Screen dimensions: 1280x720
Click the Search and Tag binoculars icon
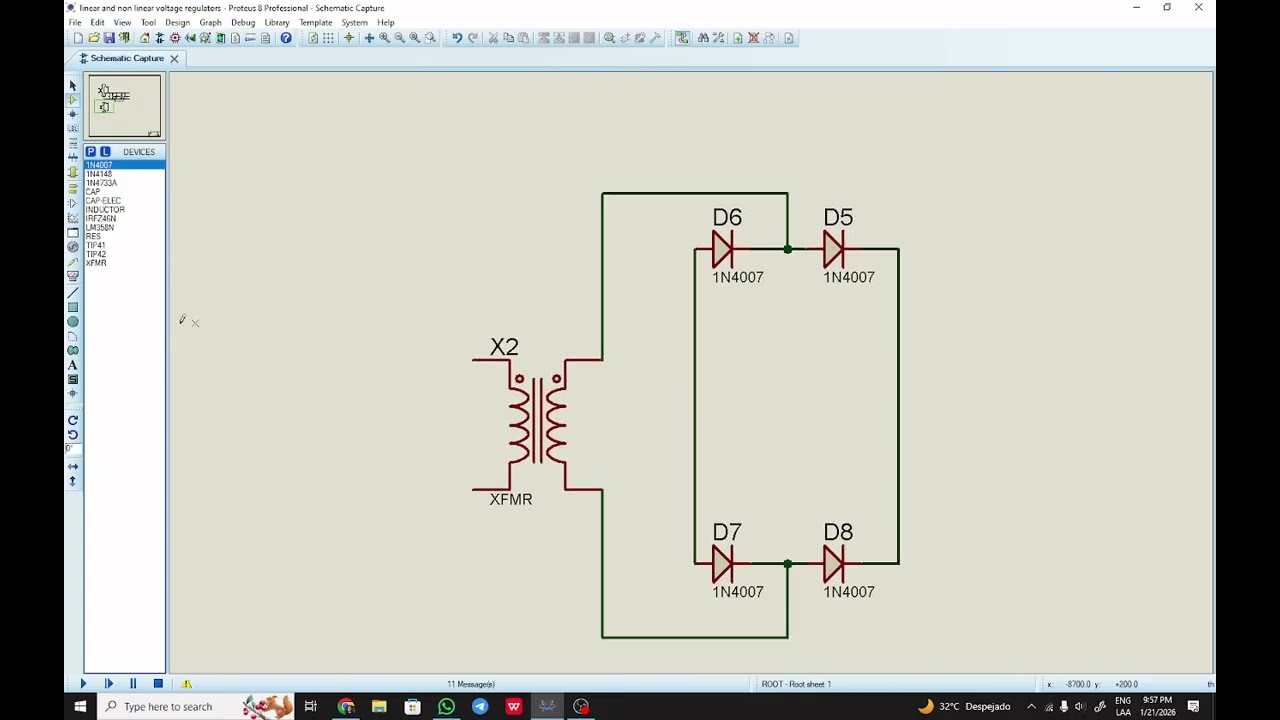[x=703, y=38]
